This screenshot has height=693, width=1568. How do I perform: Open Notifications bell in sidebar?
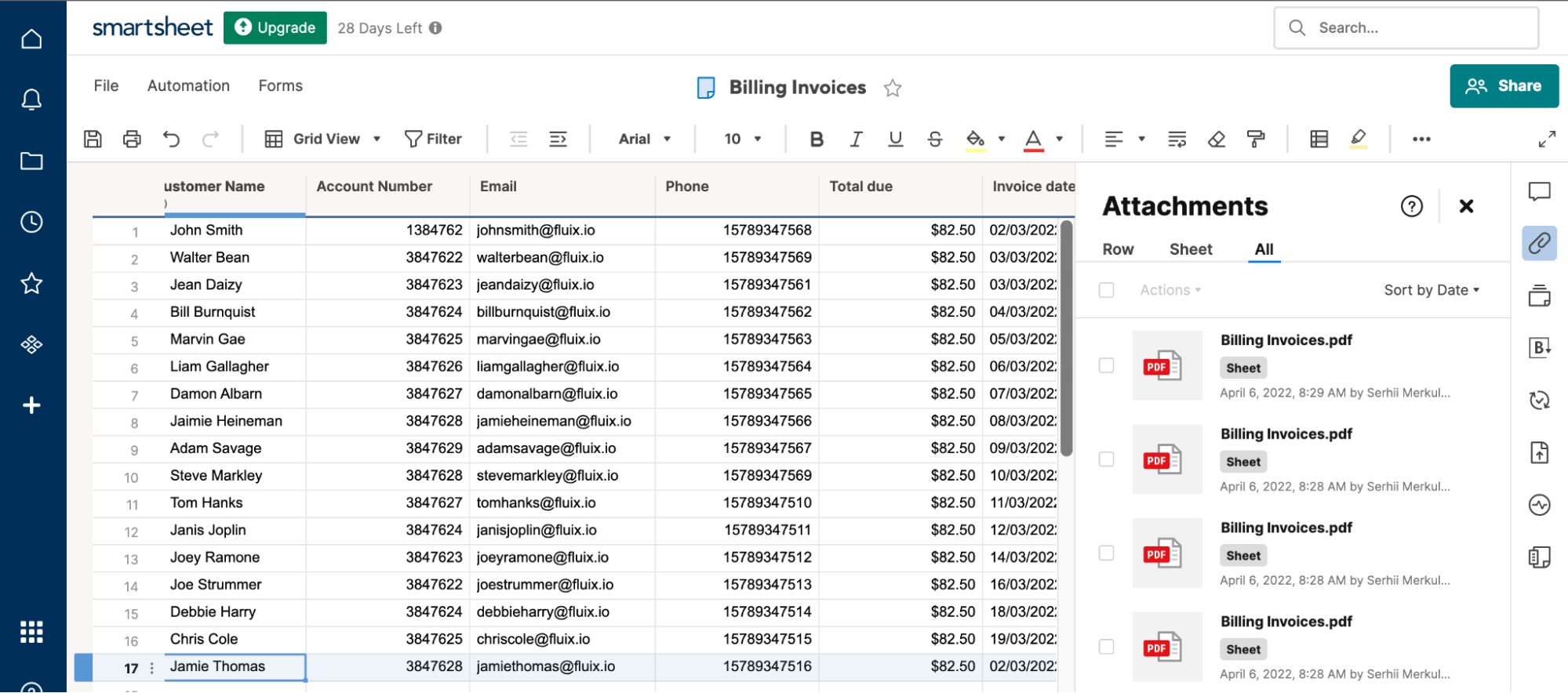coord(31,100)
